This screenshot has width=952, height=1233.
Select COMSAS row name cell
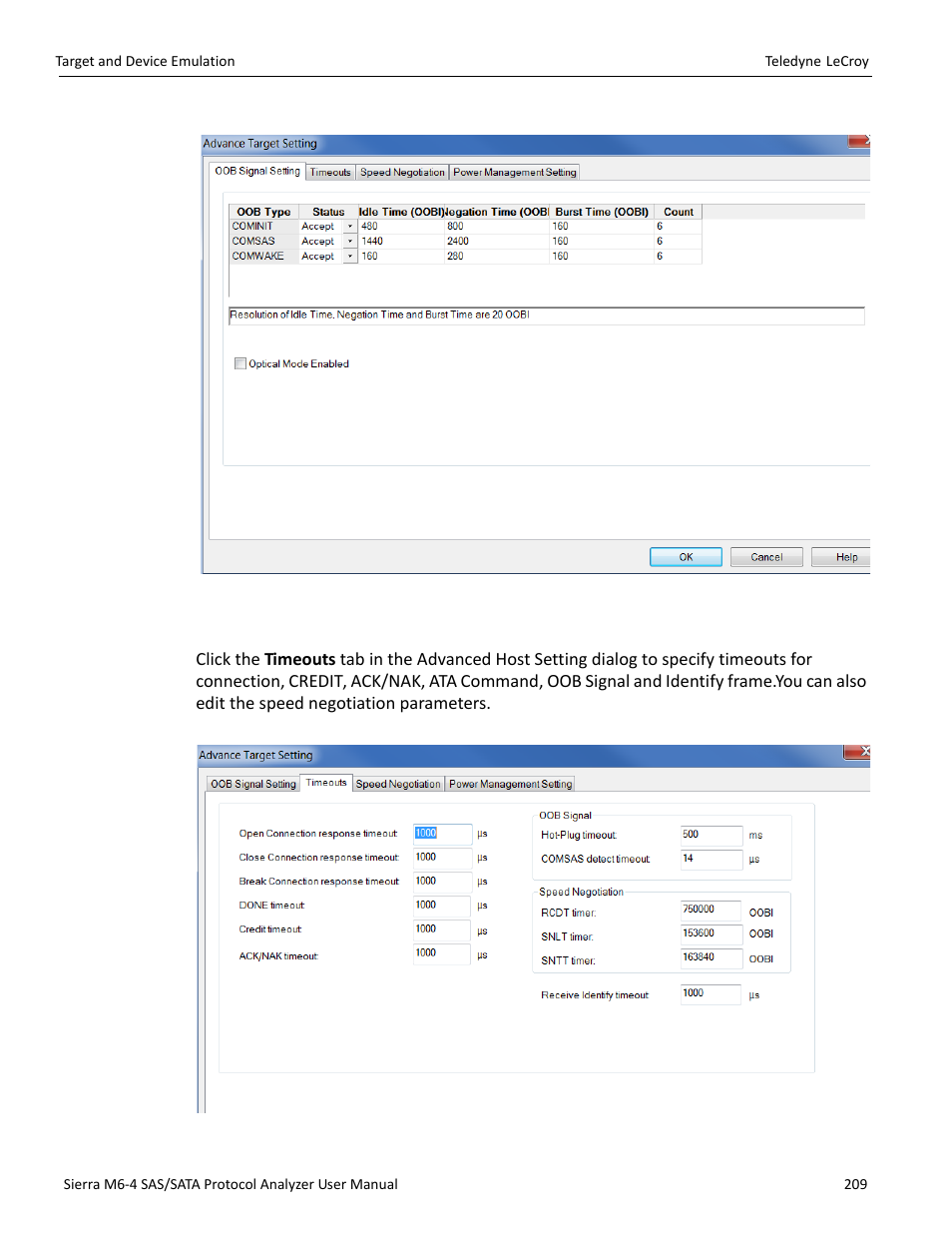tap(263, 242)
